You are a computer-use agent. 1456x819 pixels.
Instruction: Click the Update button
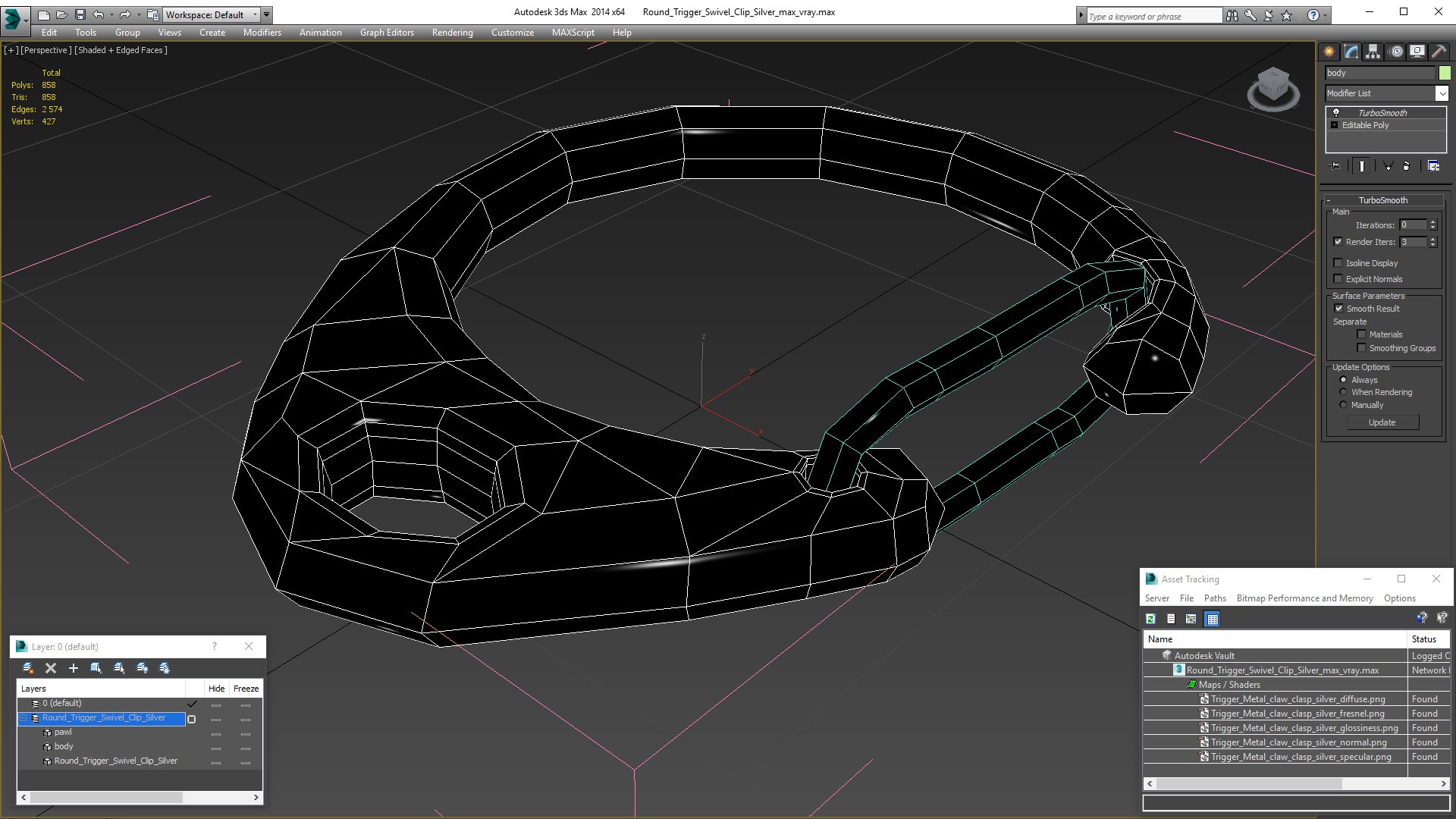coord(1382,422)
